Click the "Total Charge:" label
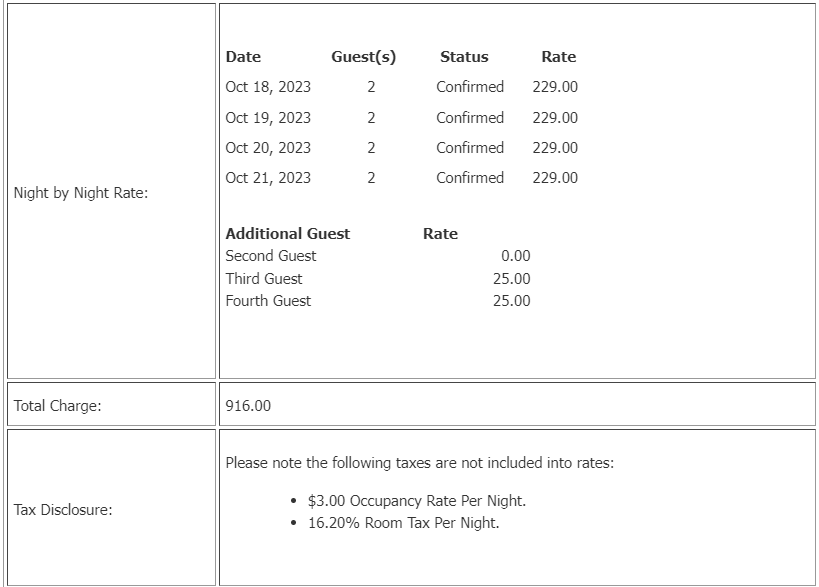The image size is (819, 587). pos(58,405)
